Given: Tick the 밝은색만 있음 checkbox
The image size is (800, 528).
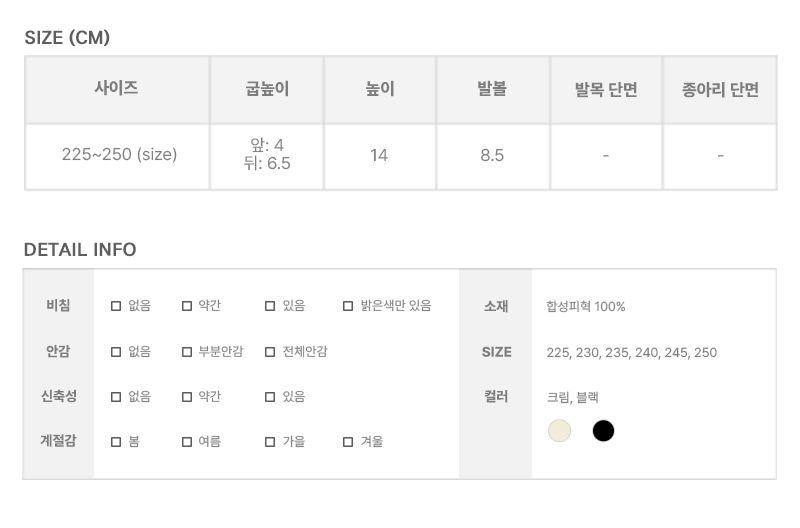Looking at the screenshot, I should coord(348,306).
